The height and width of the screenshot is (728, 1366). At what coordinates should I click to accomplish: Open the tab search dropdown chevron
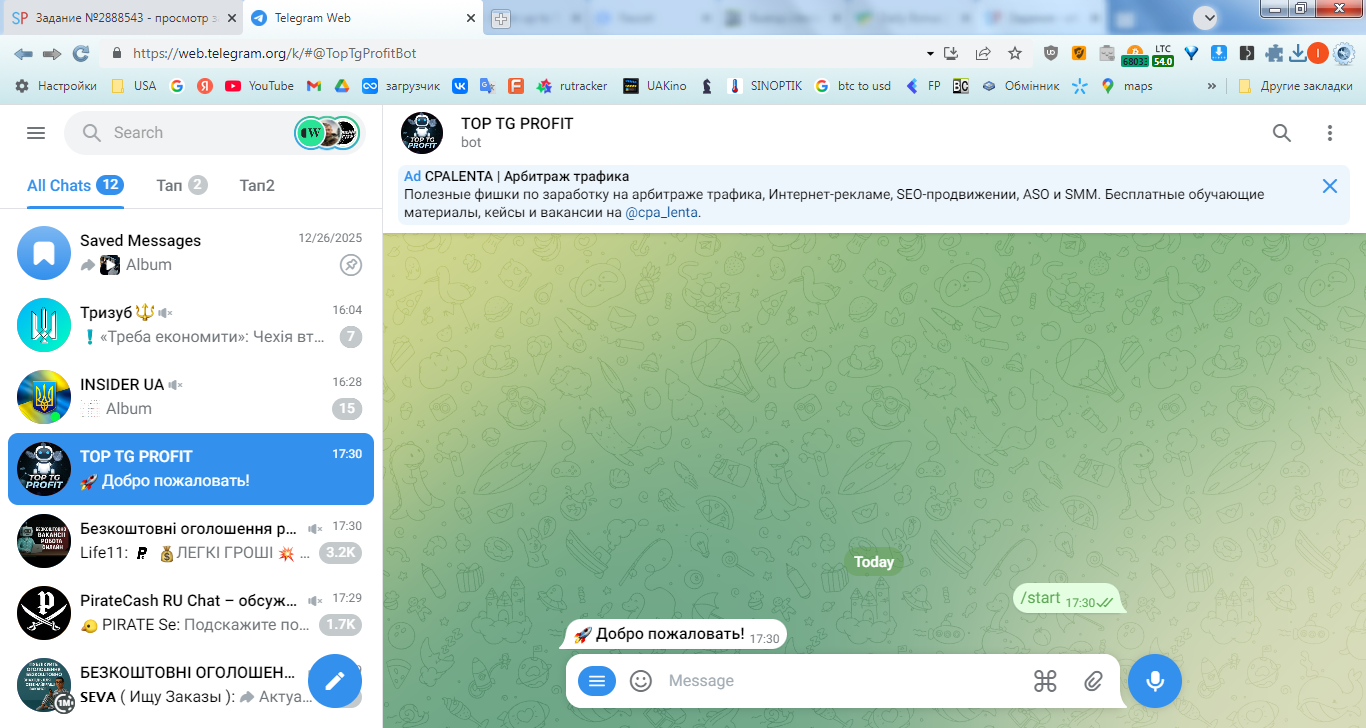click(1208, 17)
